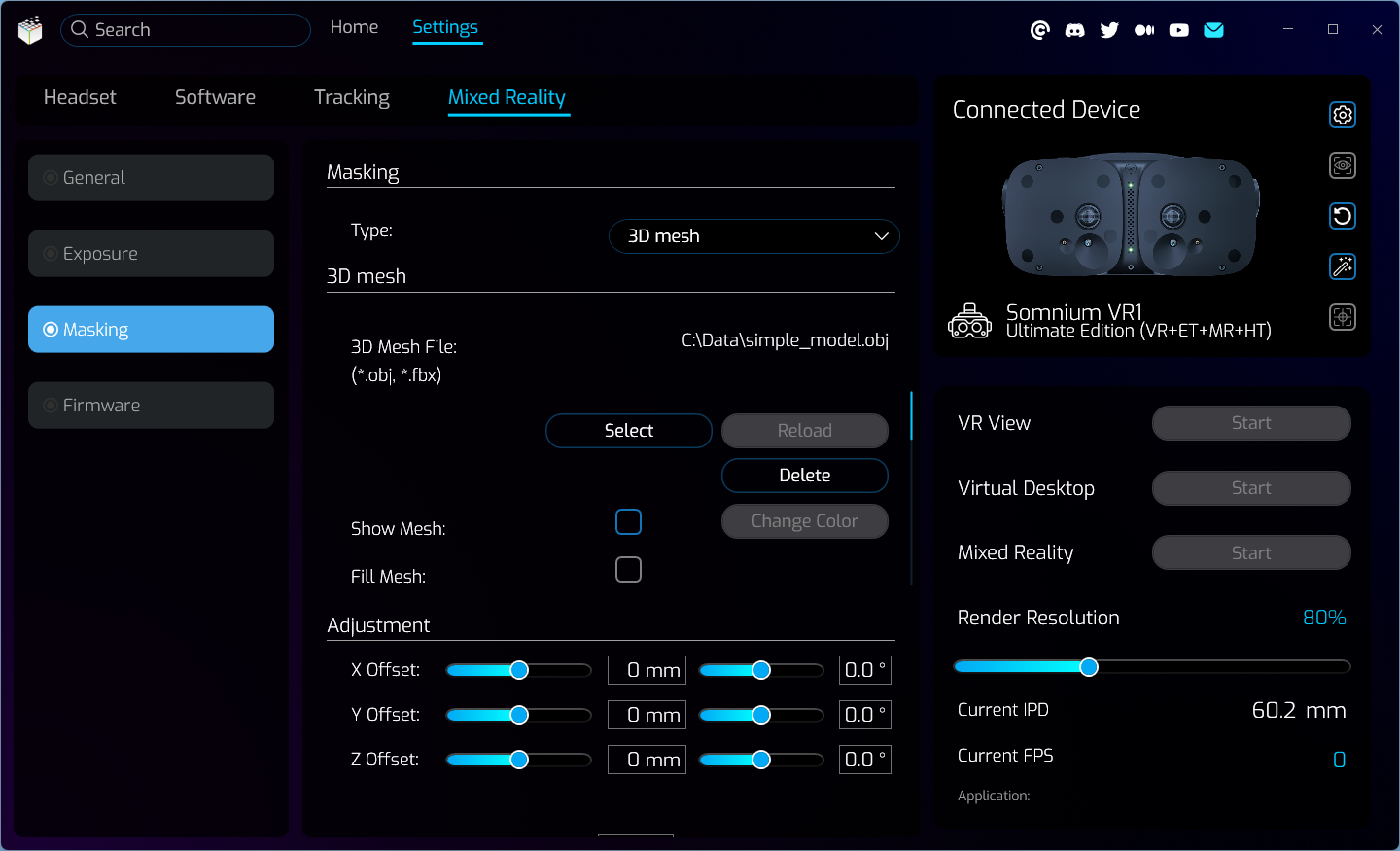1400x851 pixels.
Task: Select the Firmware sidebar option
Action: [151, 406]
